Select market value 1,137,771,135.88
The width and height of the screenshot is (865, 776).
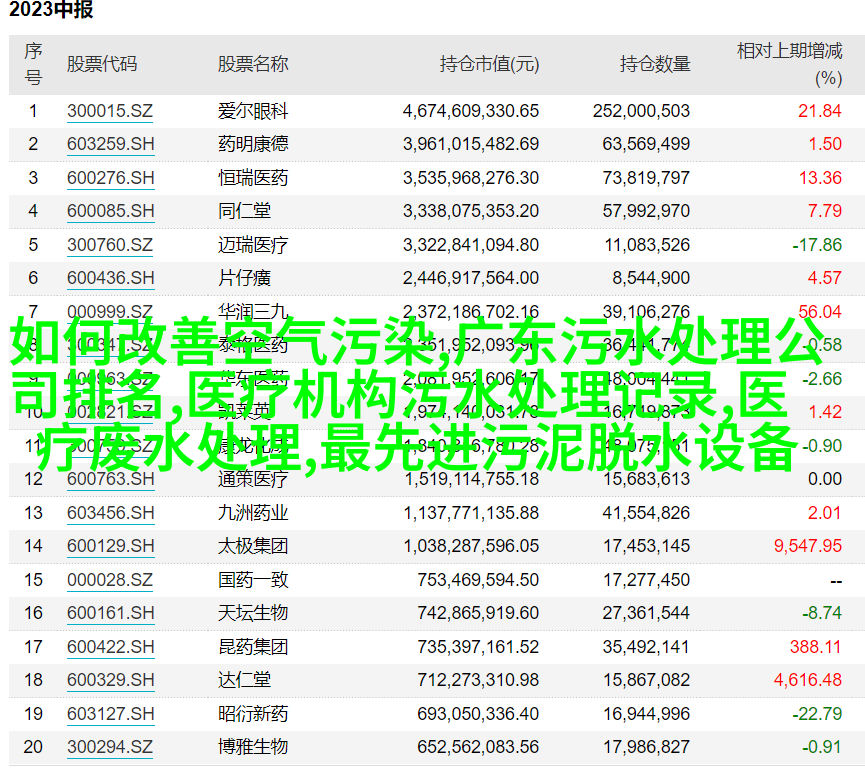[471, 513]
